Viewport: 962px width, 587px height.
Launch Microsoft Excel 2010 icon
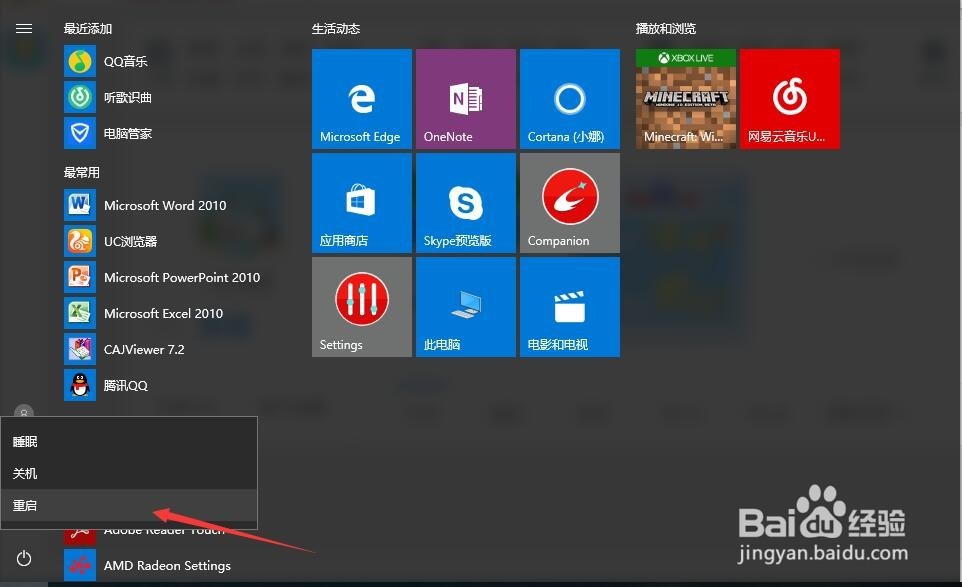pos(80,313)
